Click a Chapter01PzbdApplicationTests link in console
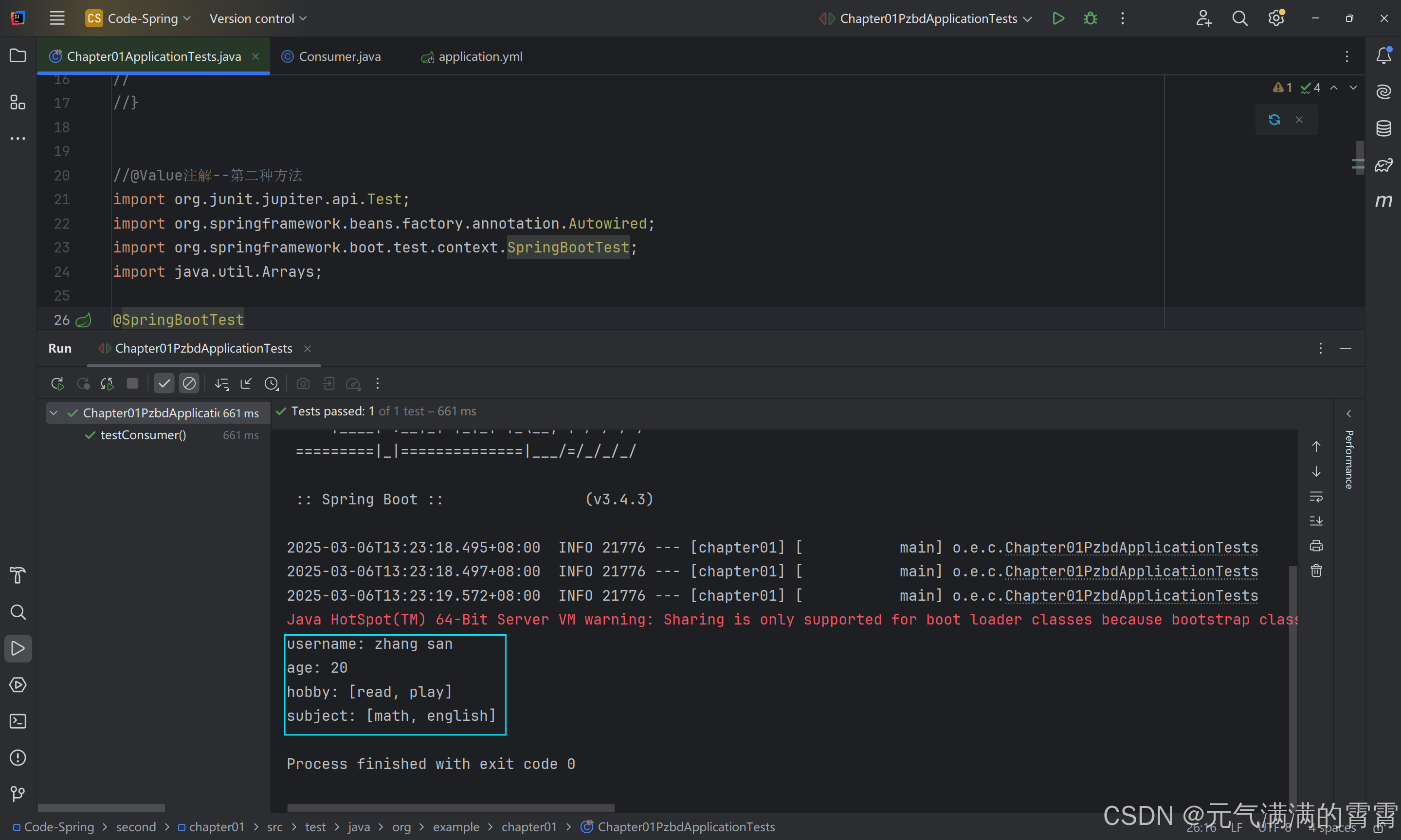This screenshot has height=840, width=1401. (x=1131, y=547)
